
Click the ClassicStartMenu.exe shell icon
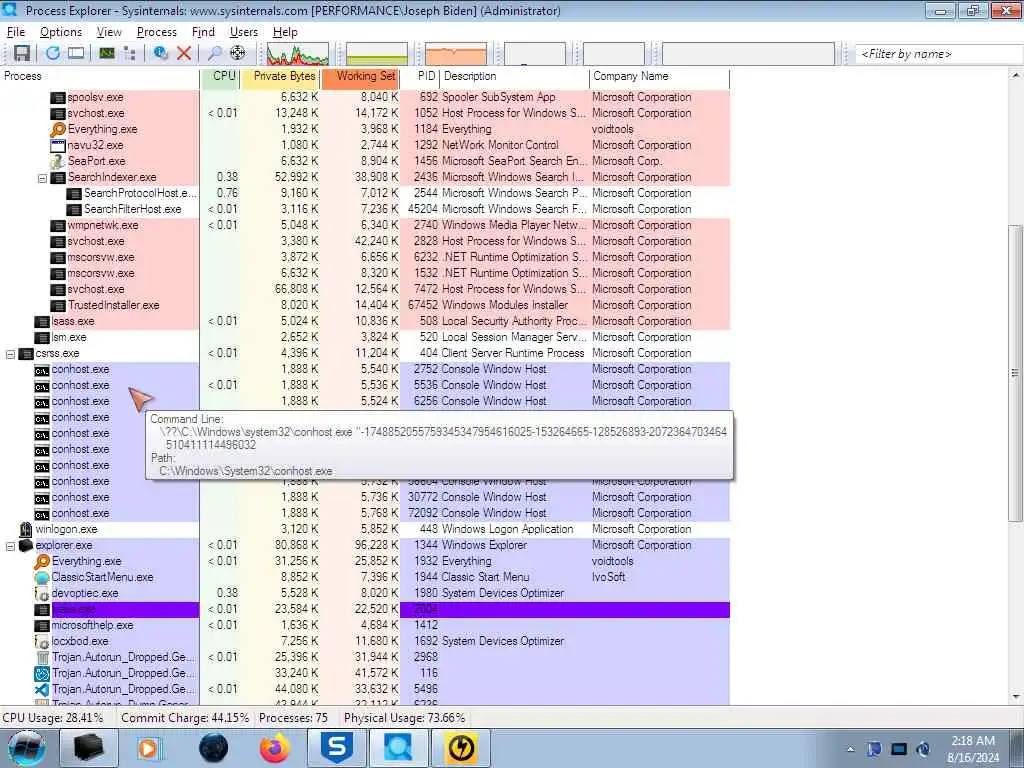click(x=42, y=577)
